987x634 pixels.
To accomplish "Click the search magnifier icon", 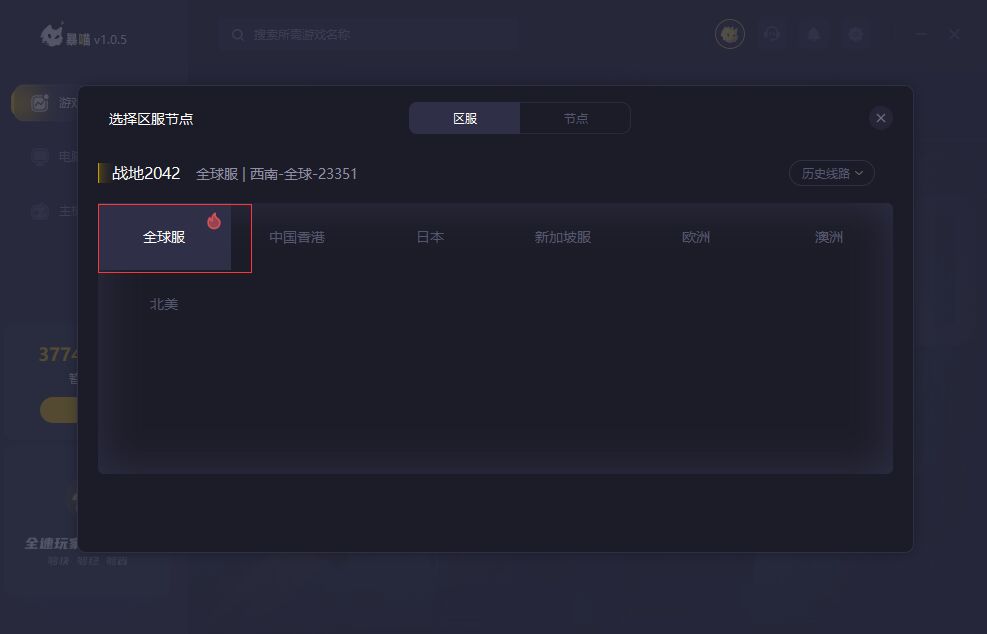I will pyautogui.click(x=237, y=35).
